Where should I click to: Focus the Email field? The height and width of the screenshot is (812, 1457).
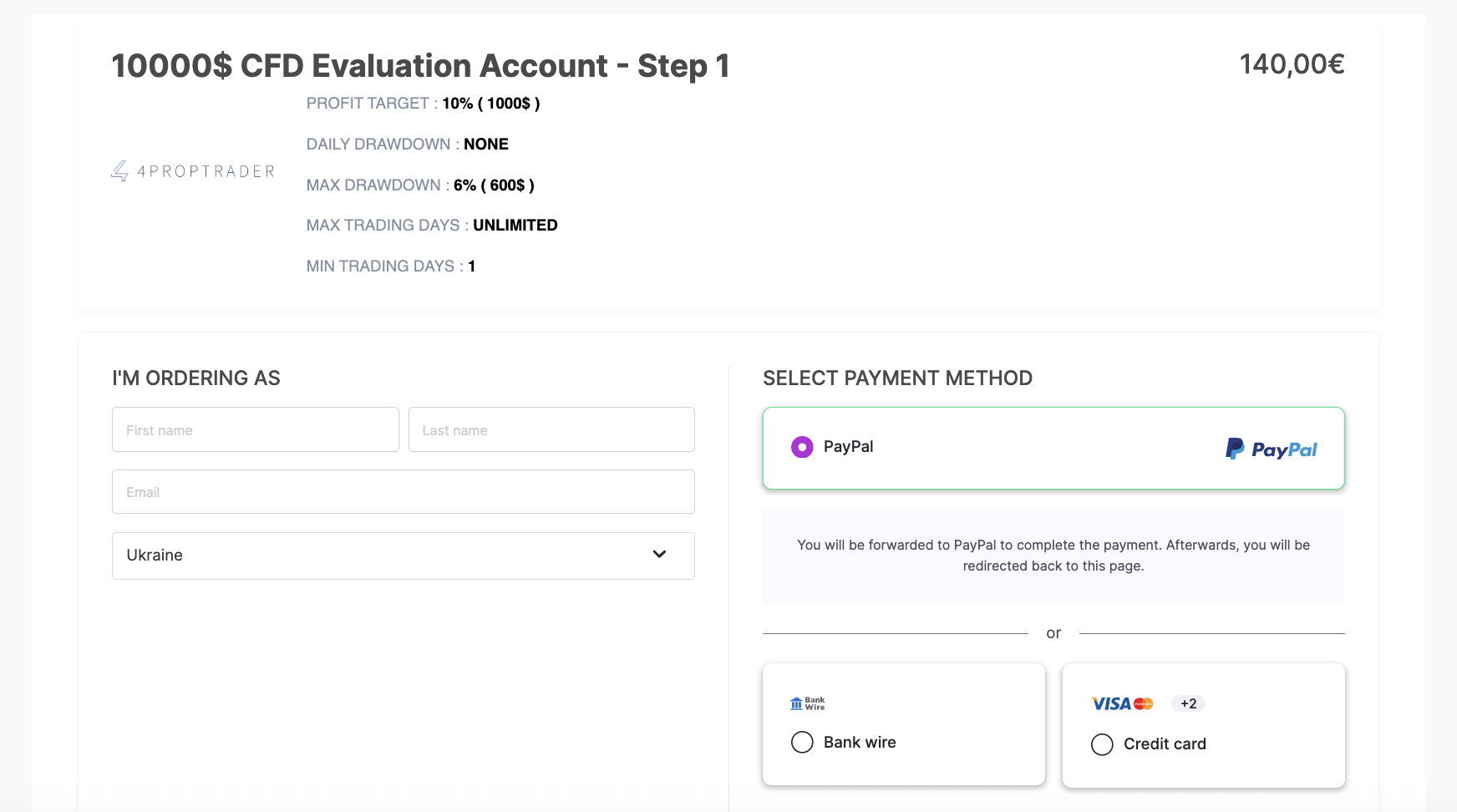[x=404, y=492]
